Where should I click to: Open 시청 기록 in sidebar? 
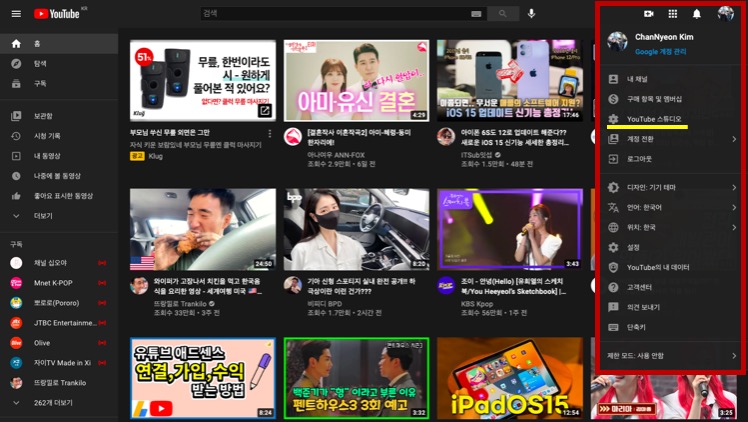(x=59, y=136)
